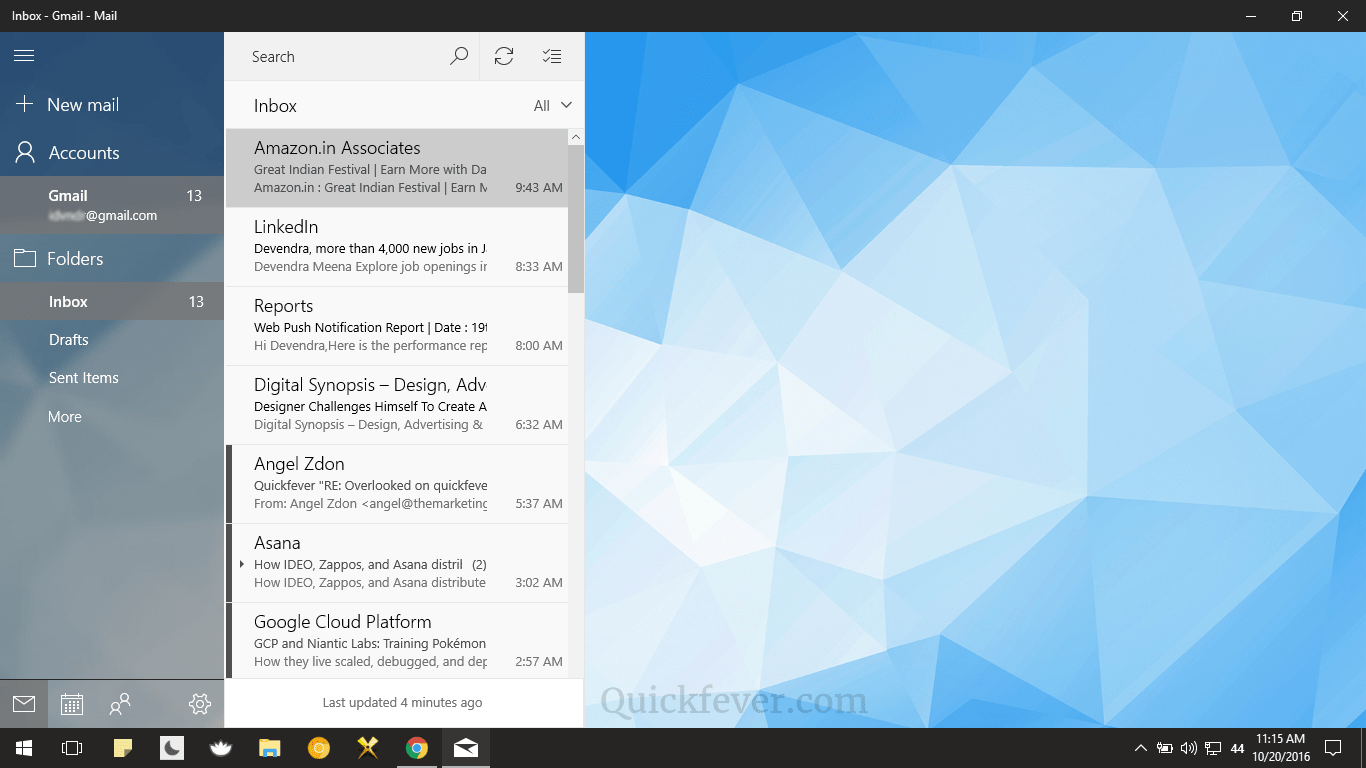Open the Google Cloud Platform email
The image size is (1366, 768).
[x=397, y=641]
